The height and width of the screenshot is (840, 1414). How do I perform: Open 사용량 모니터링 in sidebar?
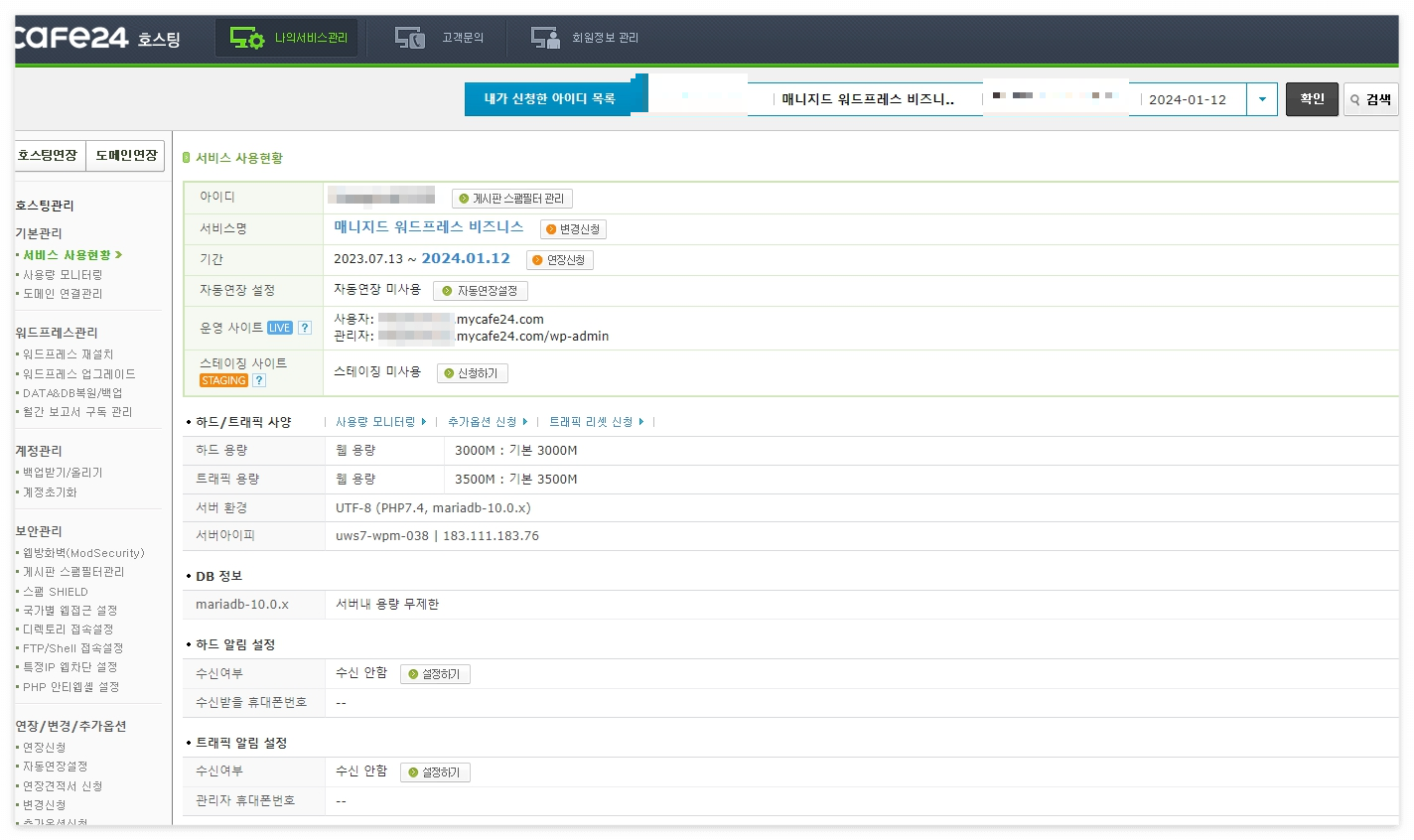(63, 275)
